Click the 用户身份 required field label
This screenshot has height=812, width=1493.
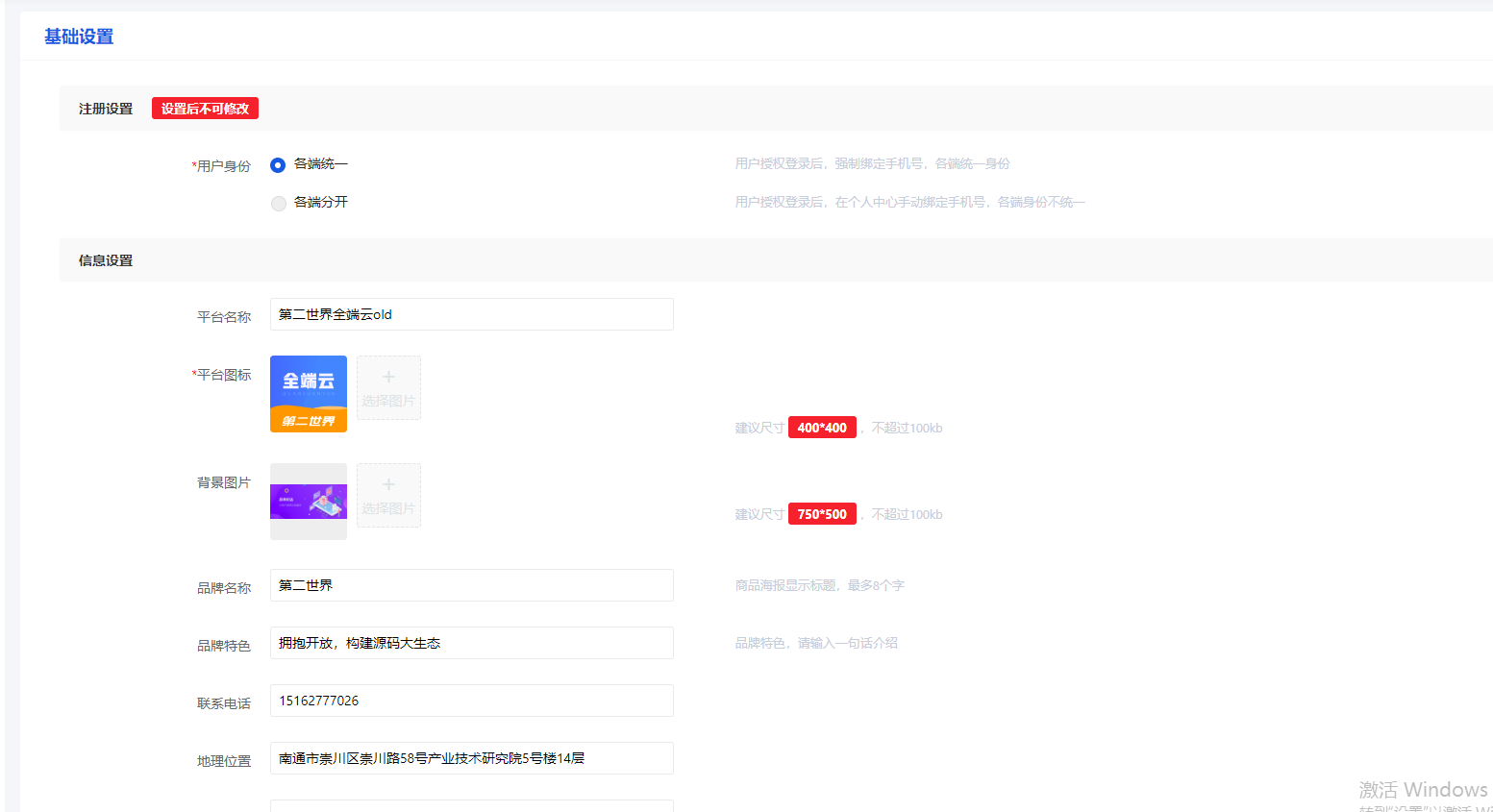click(x=222, y=166)
